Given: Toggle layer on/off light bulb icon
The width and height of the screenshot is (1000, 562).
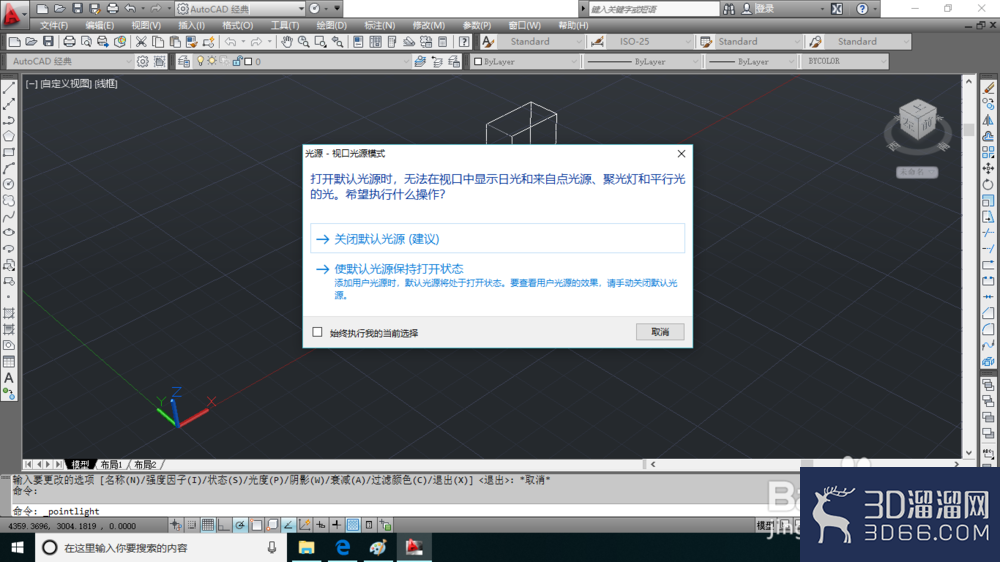Looking at the screenshot, I should coord(200,61).
